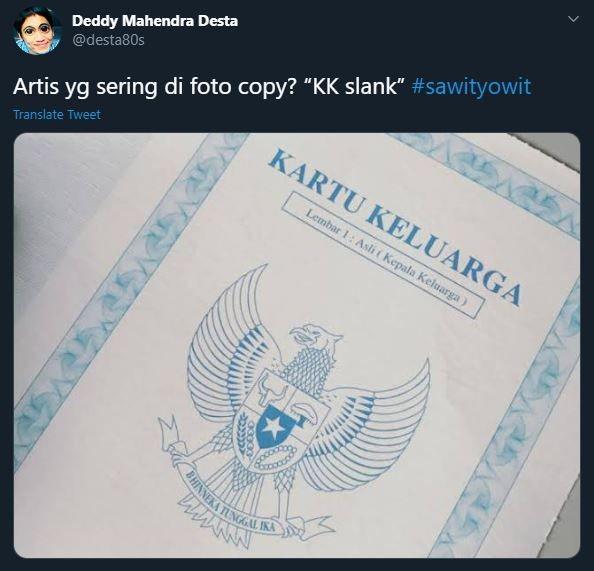The image size is (594, 571).
Task: Click the tweet text about KK slank
Action: pyautogui.click(x=209, y=87)
